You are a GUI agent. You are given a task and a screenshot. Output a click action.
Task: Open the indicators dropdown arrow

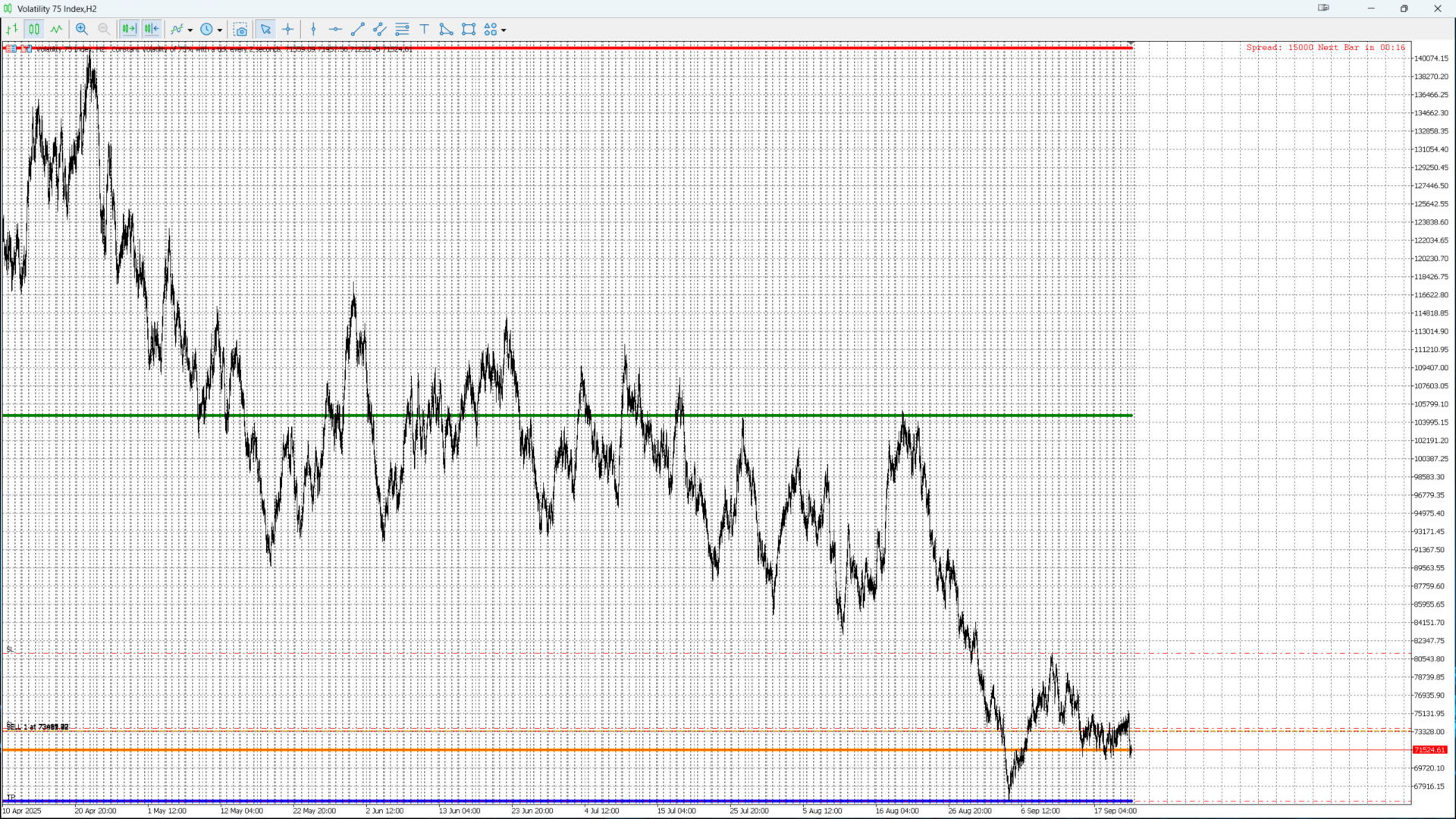pyautogui.click(x=190, y=30)
